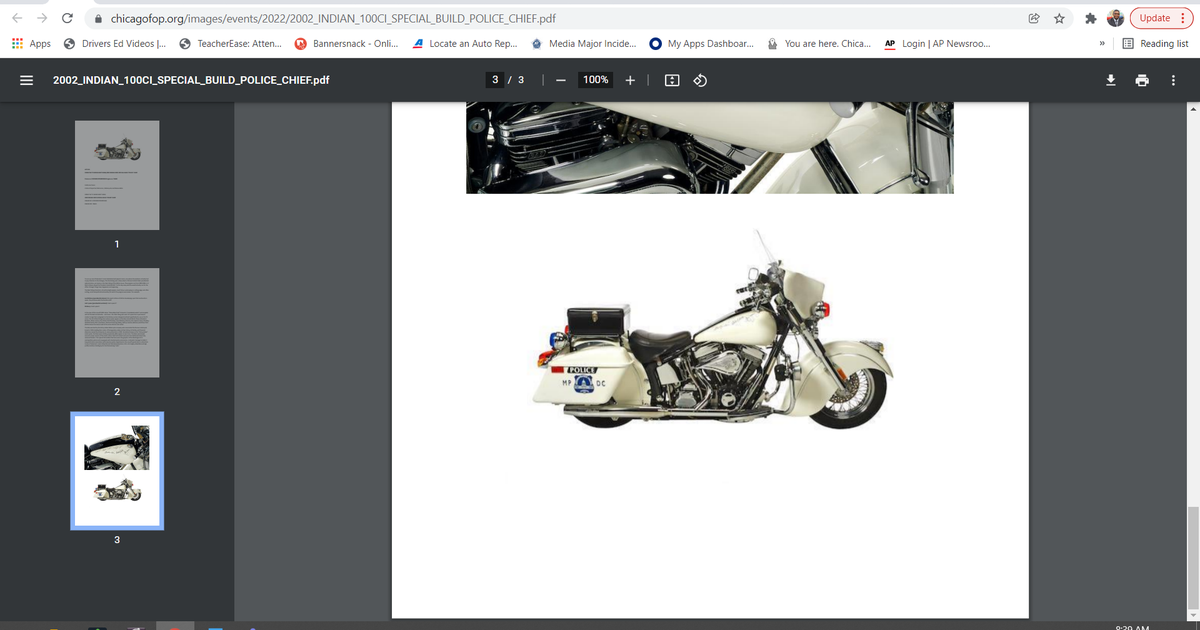Select page 2 thumbnail in sidebar

[117, 321]
